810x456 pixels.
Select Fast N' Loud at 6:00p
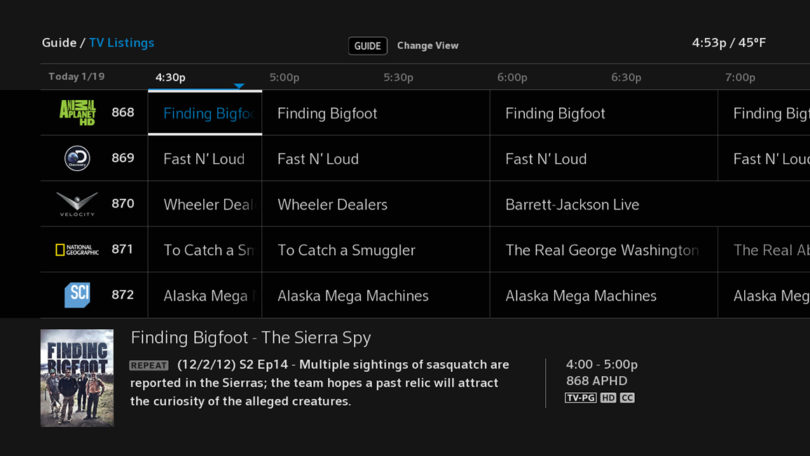pos(604,159)
